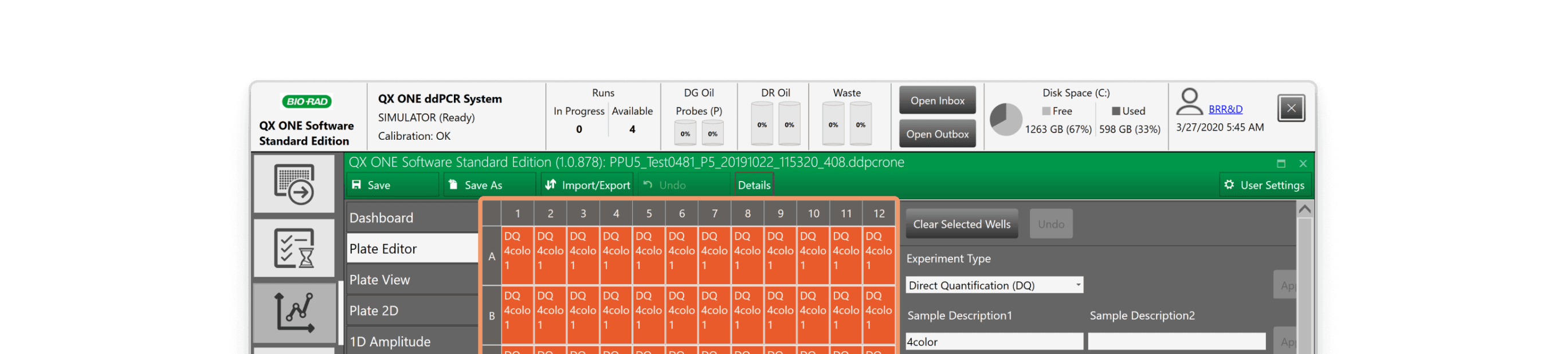Click the application X close icon beside date
Image resolution: width=1568 pixels, height=354 pixels.
(1291, 108)
